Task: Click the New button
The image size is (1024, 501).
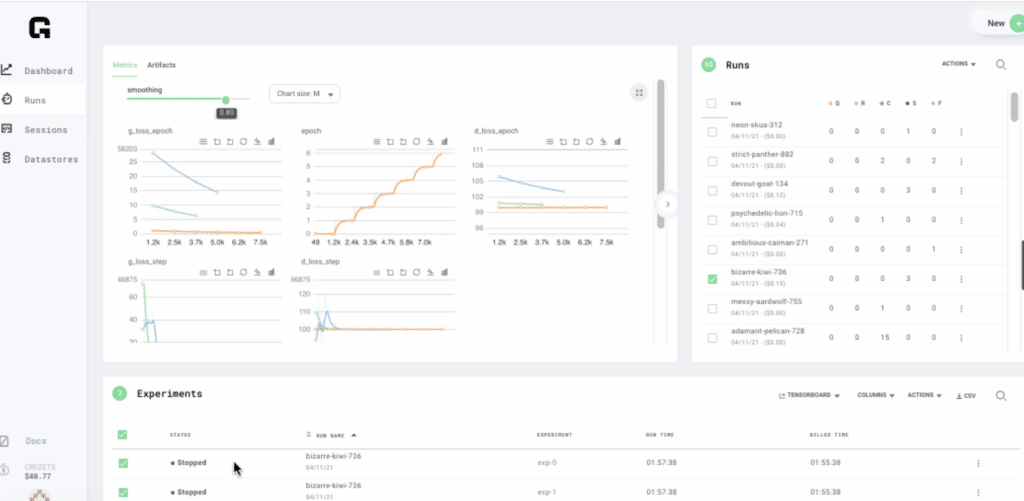Action: click(x=999, y=23)
